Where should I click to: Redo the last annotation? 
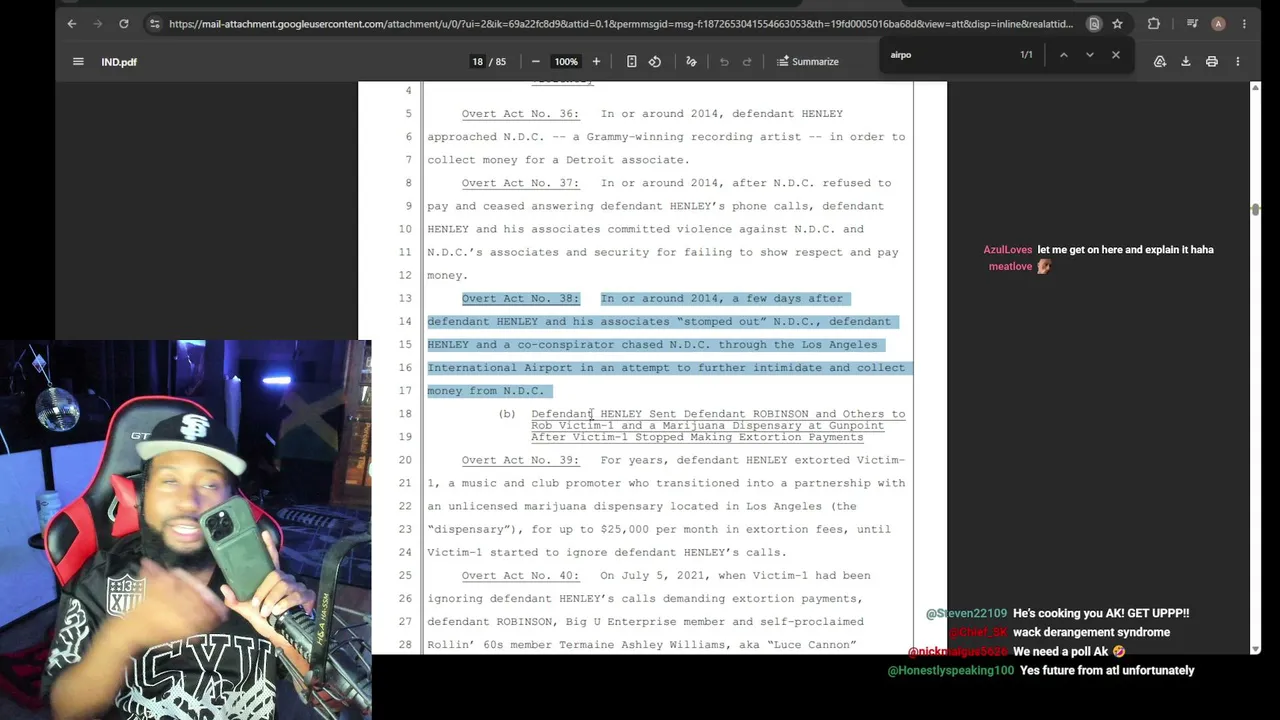click(x=747, y=62)
